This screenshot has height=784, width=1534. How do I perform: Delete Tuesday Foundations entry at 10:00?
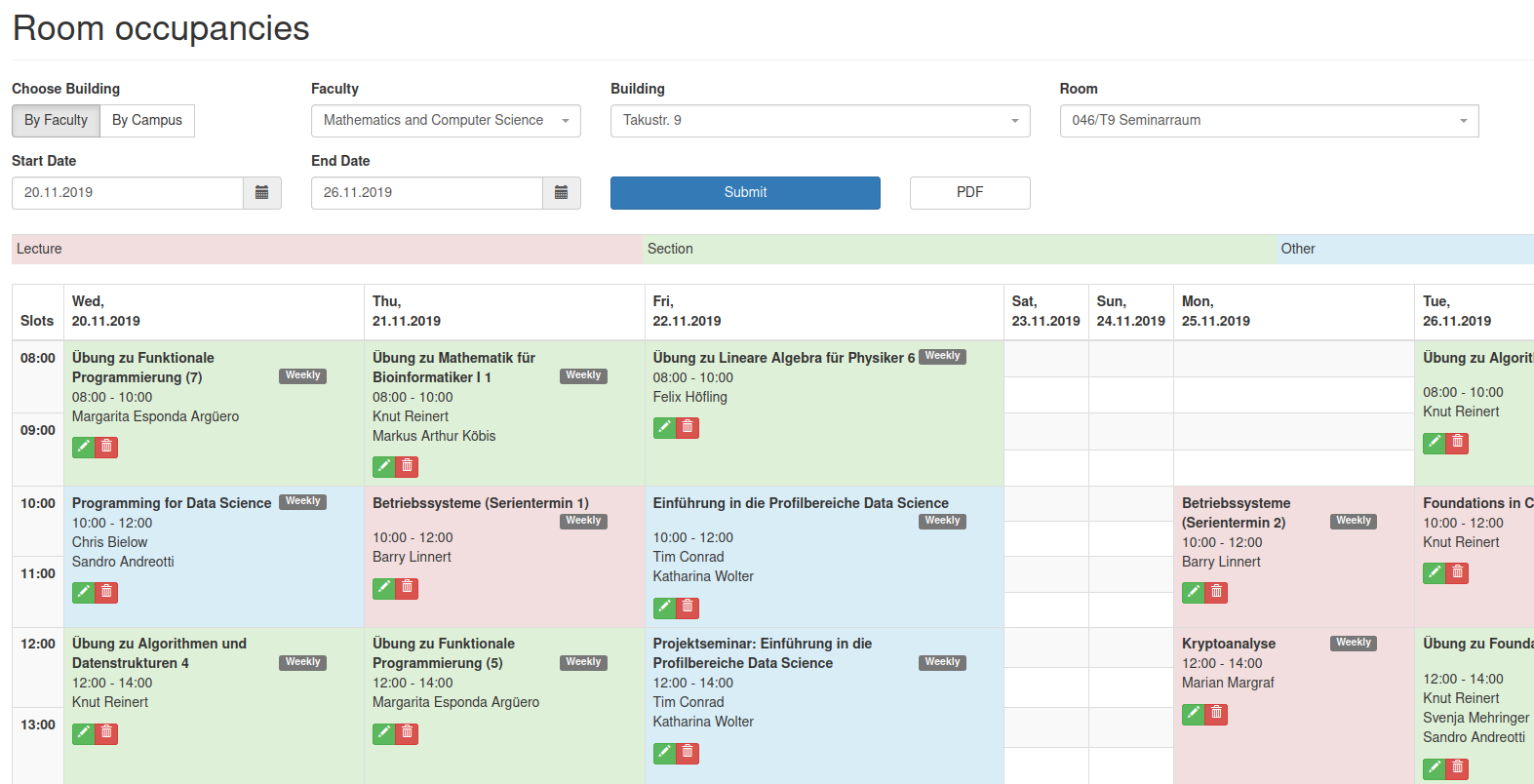1457,572
